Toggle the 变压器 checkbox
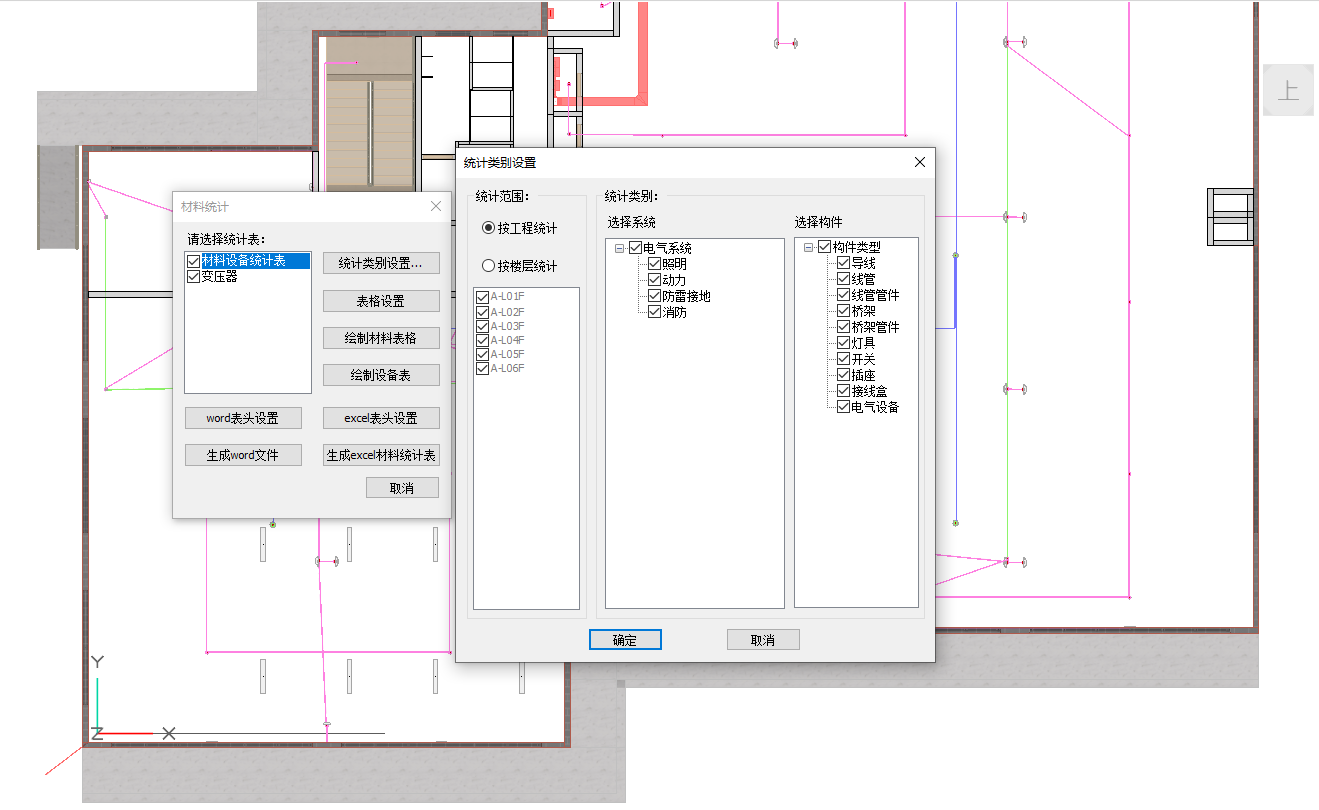 tap(194, 277)
